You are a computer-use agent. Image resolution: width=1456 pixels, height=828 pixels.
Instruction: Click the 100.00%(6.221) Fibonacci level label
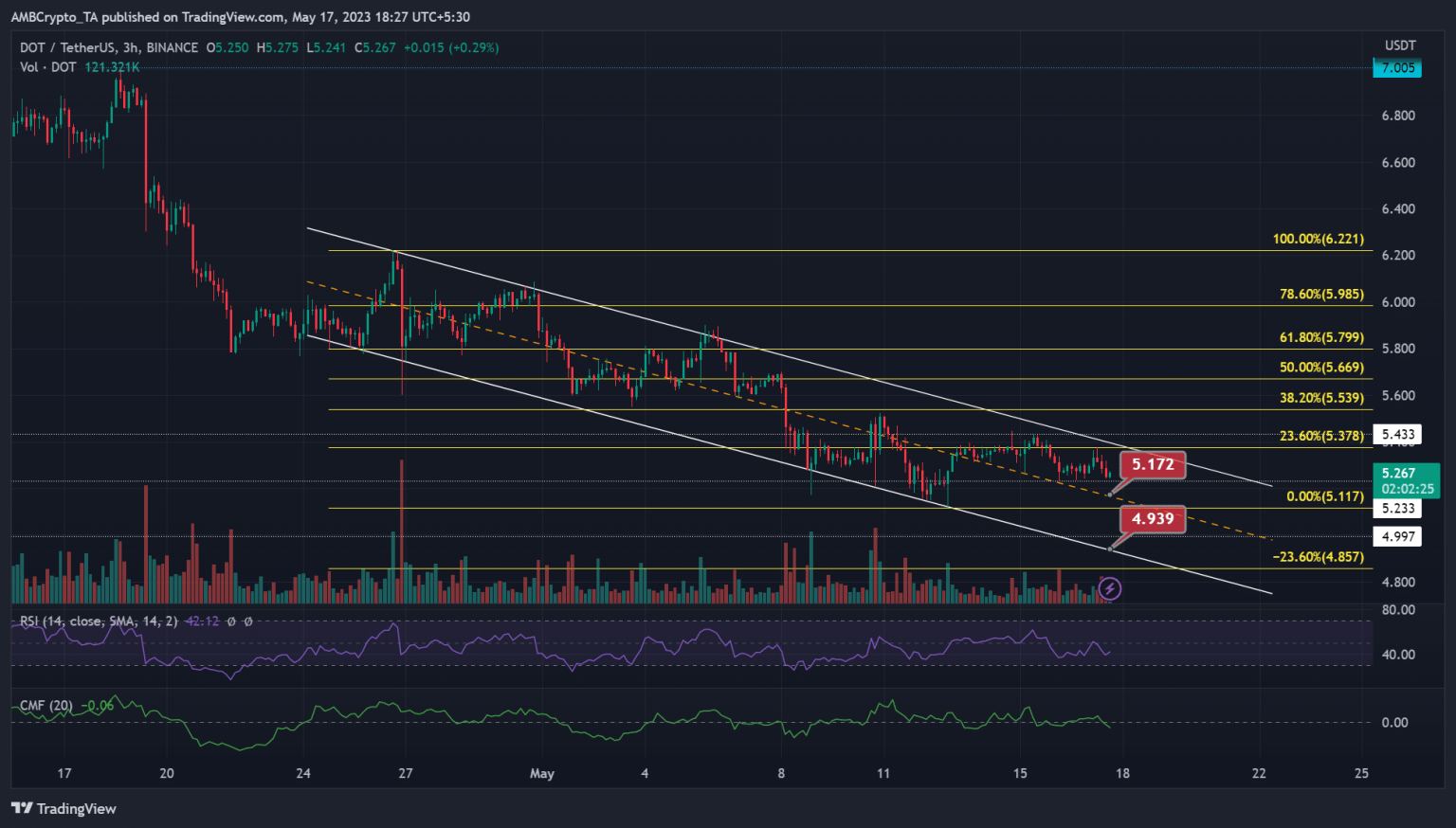(x=1318, y=239)
